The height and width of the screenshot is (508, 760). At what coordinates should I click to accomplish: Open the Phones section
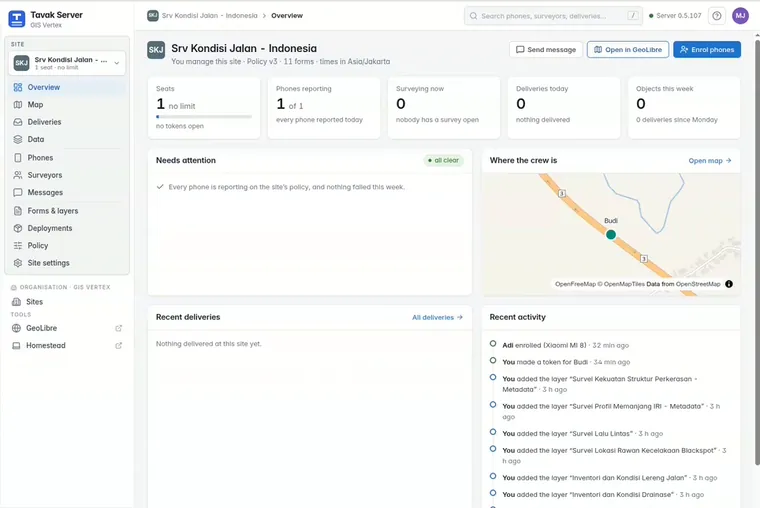click(x=67, y=158)
